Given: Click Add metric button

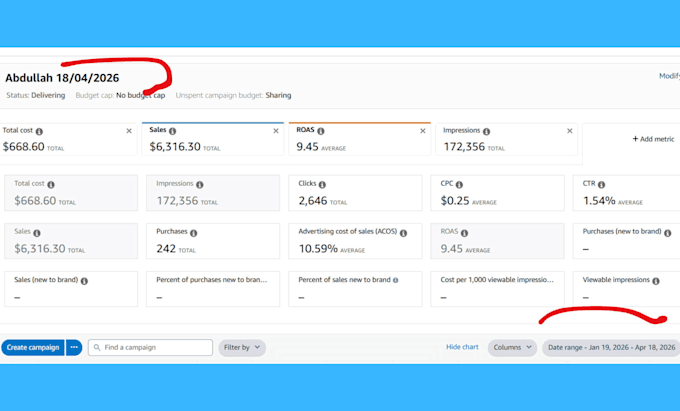Looking at the screenshot, I should point(653,139).
